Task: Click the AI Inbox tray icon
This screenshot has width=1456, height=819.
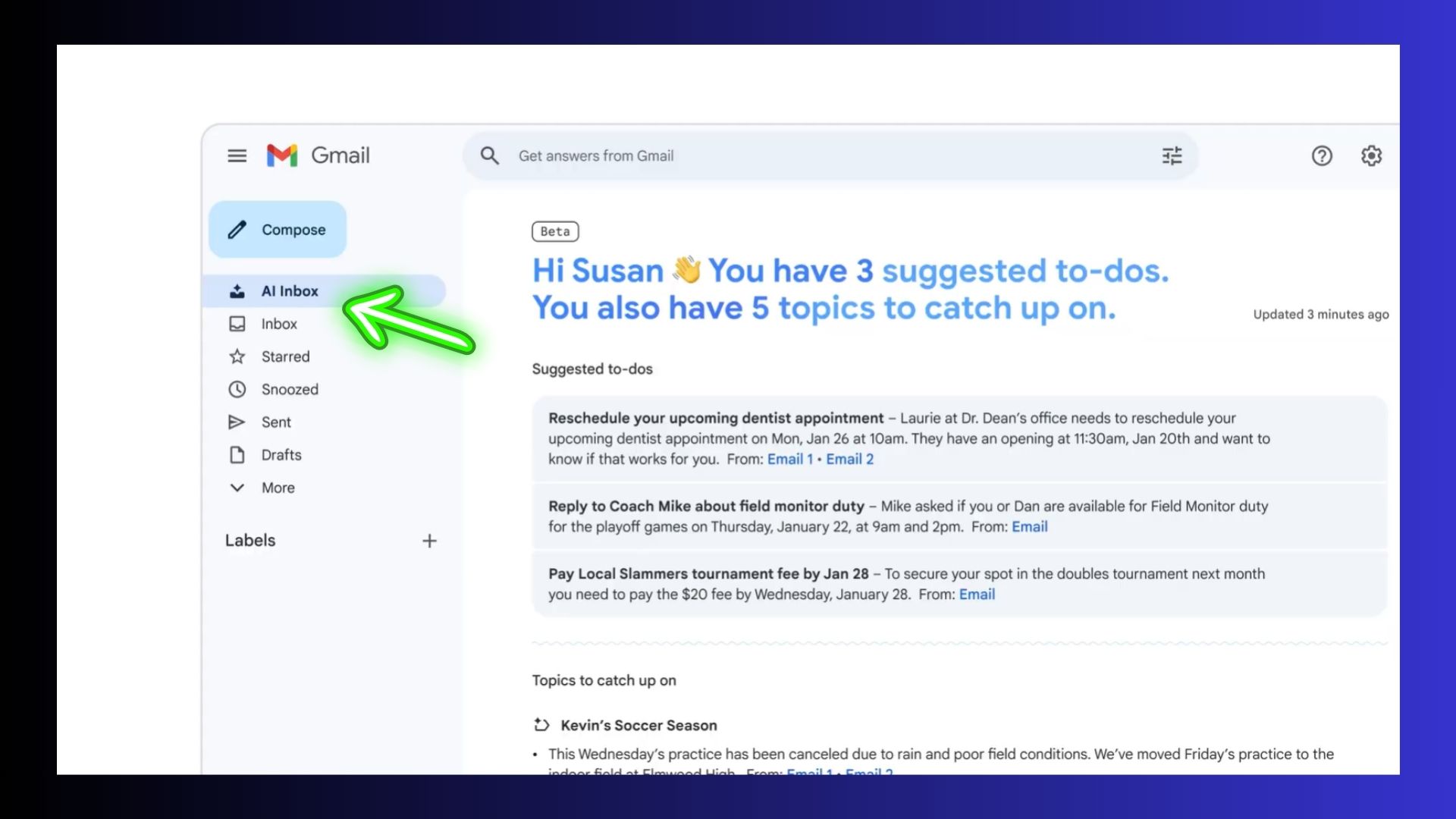Action: [237, 290]
